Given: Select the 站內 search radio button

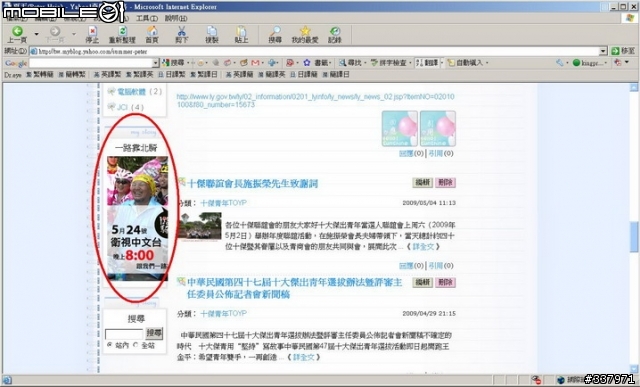Looking at the screenshot, I should (x=109, y=345).
